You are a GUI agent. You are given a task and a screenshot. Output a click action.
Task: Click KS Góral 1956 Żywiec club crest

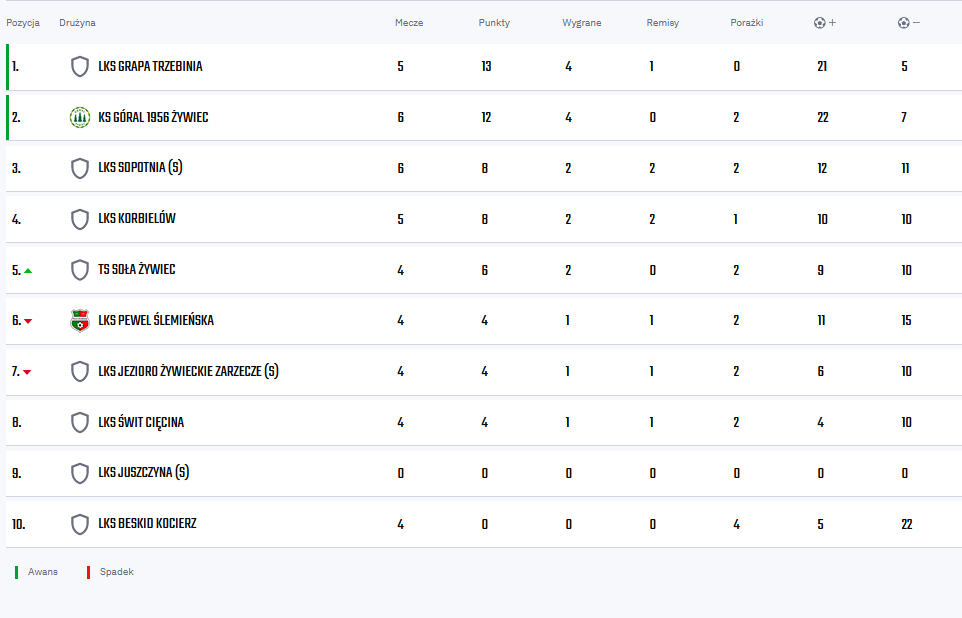pyautogui.click(x=80, y=117)
